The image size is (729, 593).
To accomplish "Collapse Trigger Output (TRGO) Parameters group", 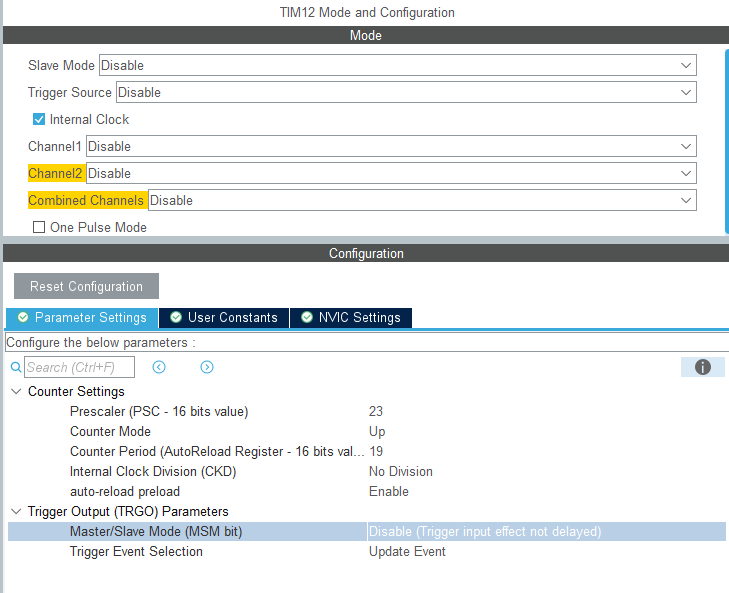I will [x=16, y=512].
